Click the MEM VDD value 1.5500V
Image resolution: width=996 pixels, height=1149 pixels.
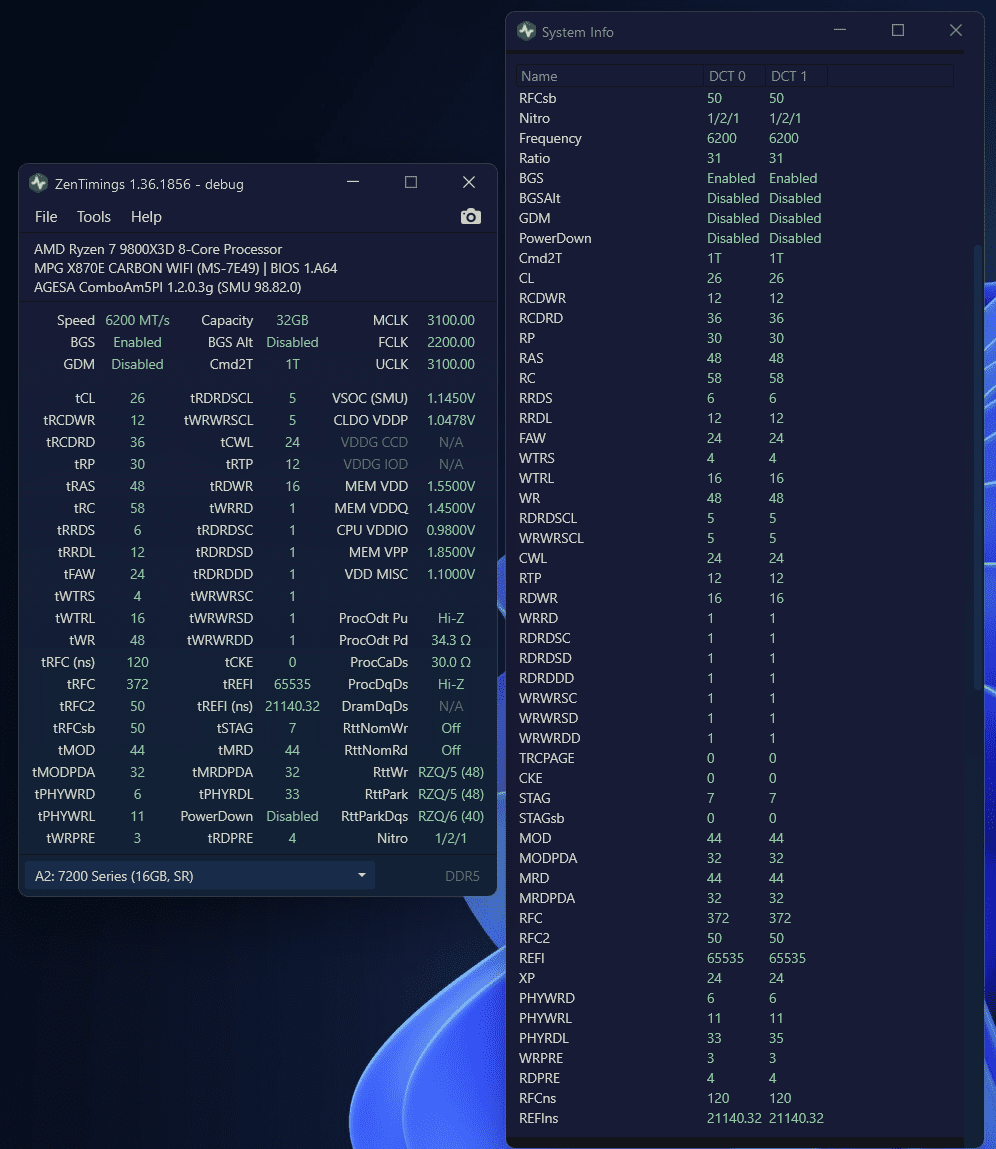tap(451, 486)
